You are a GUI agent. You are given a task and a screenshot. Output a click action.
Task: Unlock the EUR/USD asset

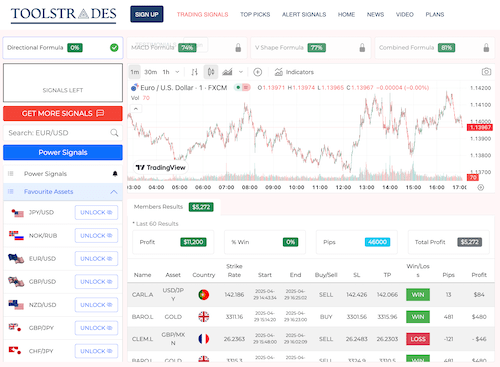(x=96, y=259)
